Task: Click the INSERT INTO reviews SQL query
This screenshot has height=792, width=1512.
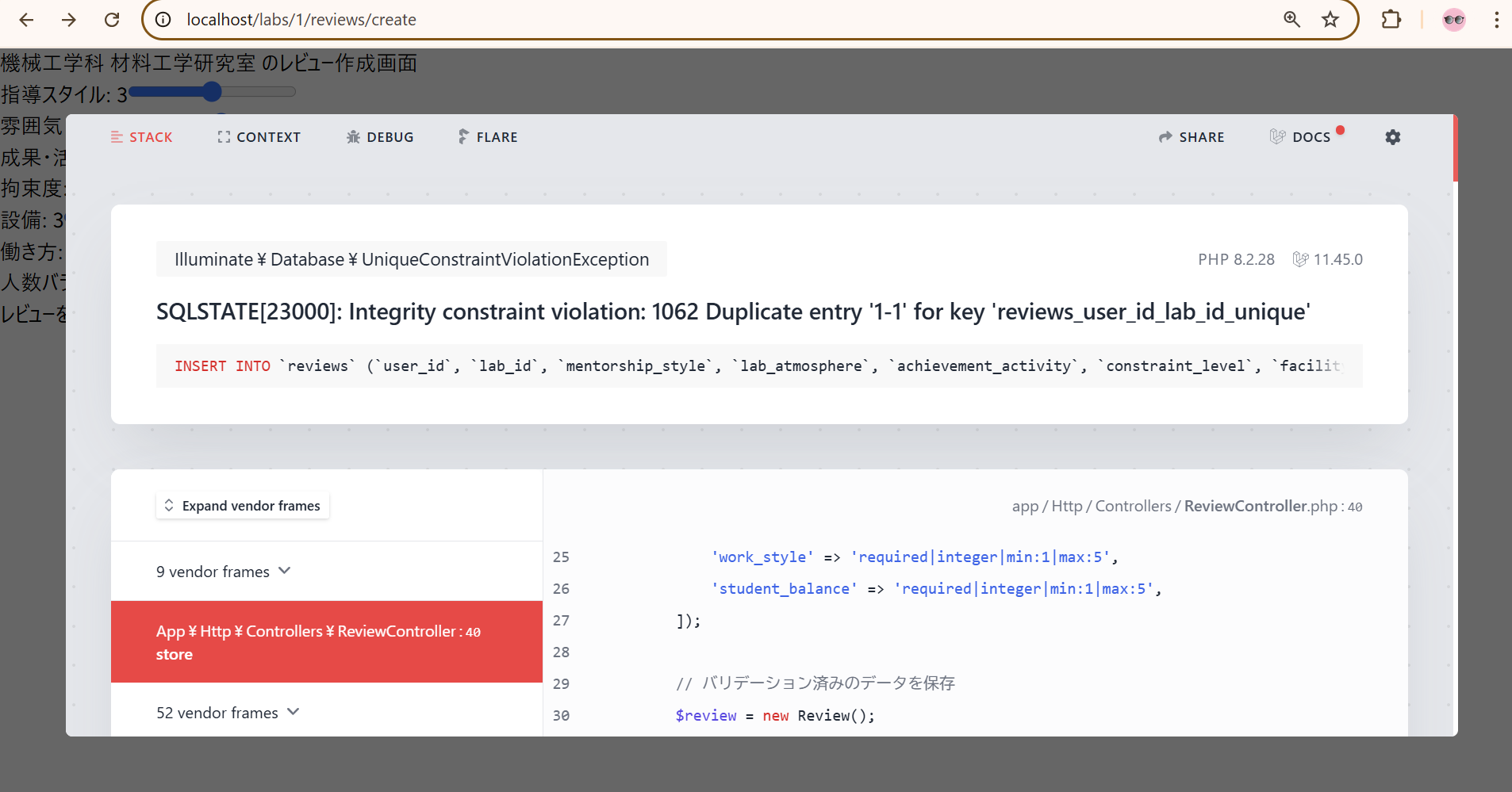Action: pyautogui.click(x=759, y=365)
